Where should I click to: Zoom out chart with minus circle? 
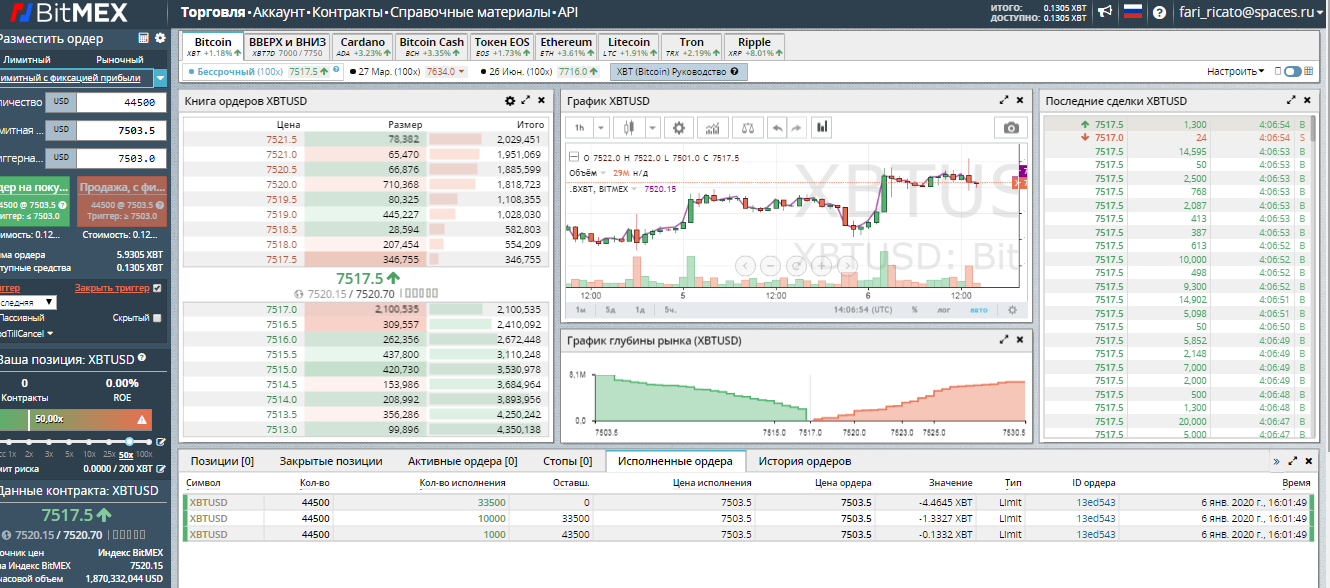pos(770,265)
